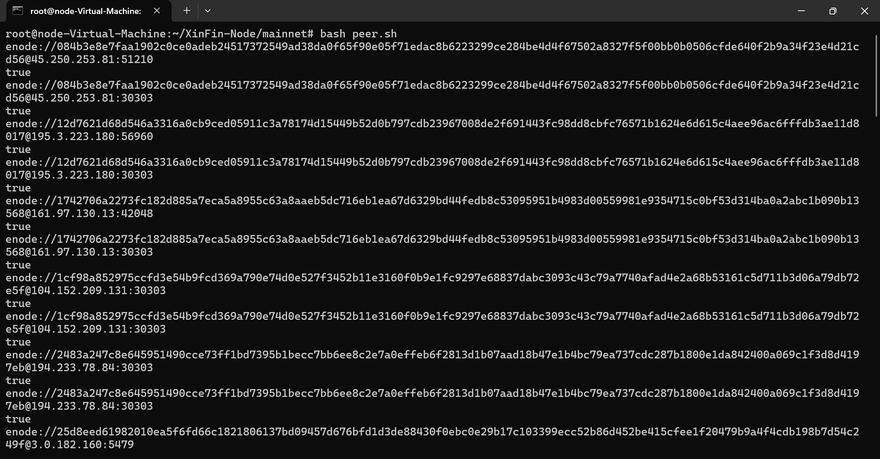The image size is (880, 459).
Task: Click the terminal icon in the tab
Action: pyautogui.click(x=17, y=11)
